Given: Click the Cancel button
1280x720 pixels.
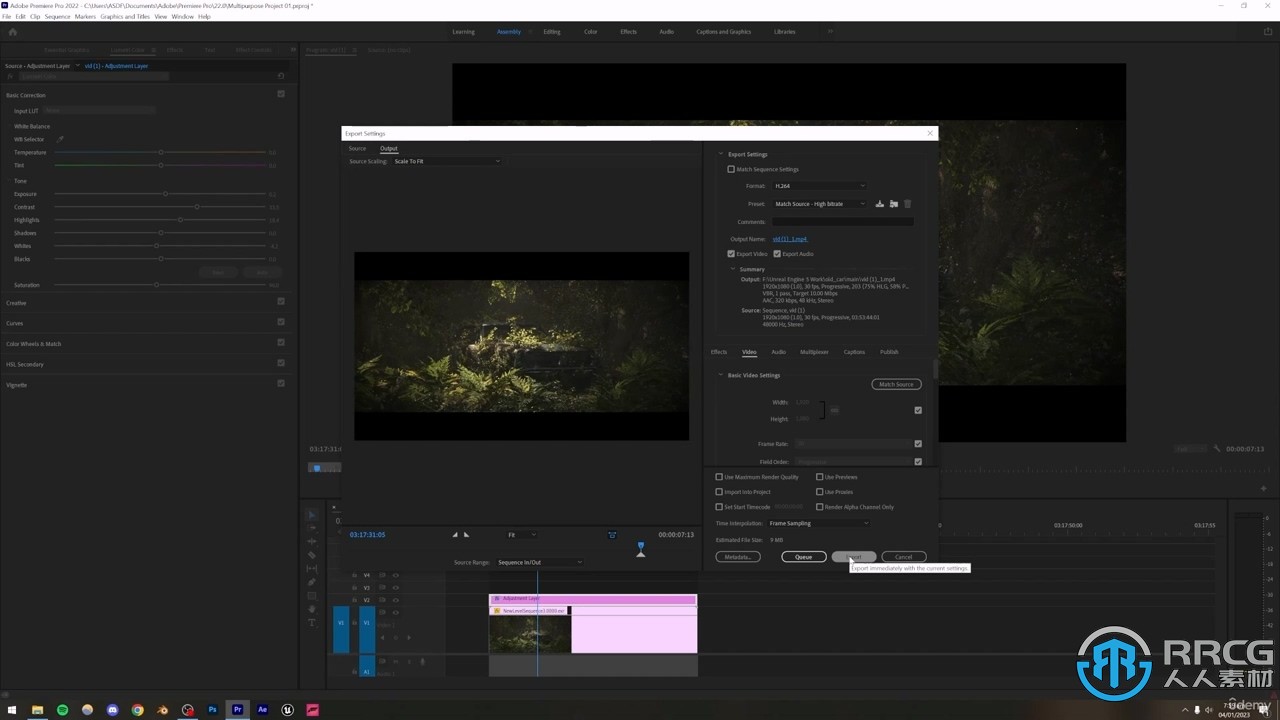Looking at the screenshot, I should [x=903, y=557].
